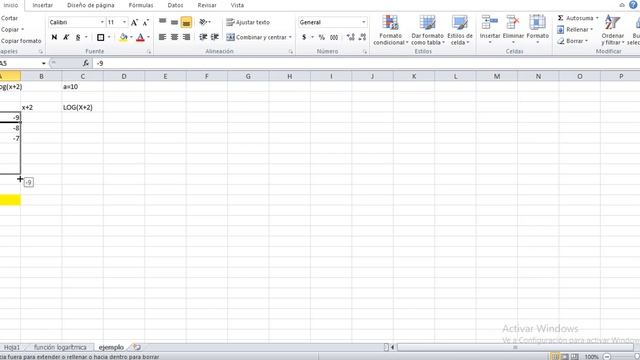
Task: Align cell text left
Action: (162, 37)
